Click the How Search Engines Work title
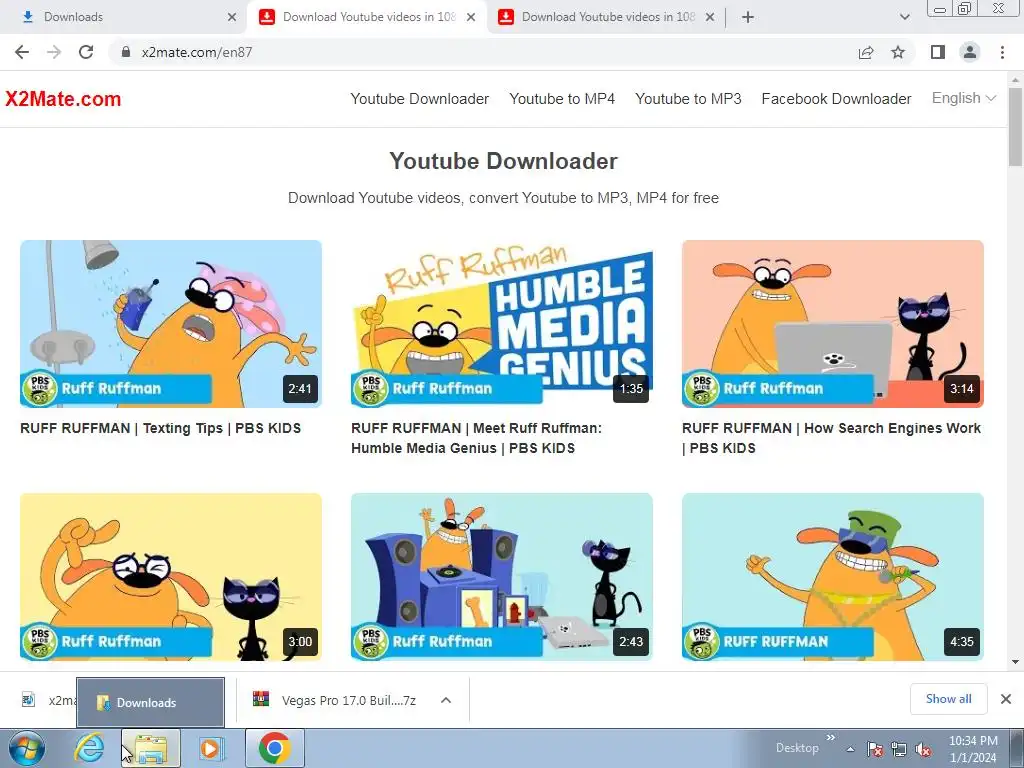 [x=831, y=438]
